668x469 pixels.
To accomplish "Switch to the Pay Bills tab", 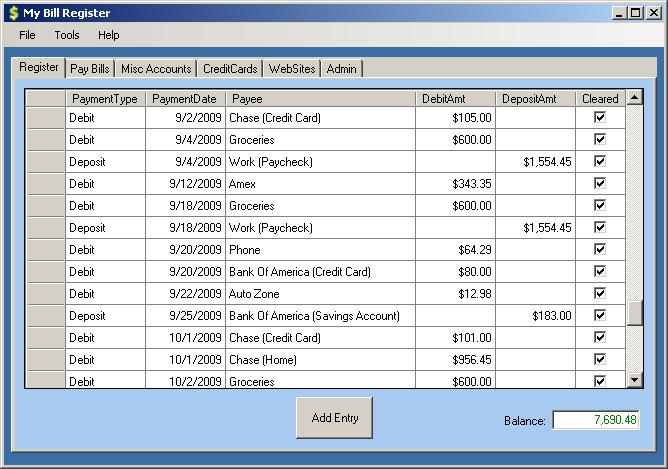I will point(90,69).
